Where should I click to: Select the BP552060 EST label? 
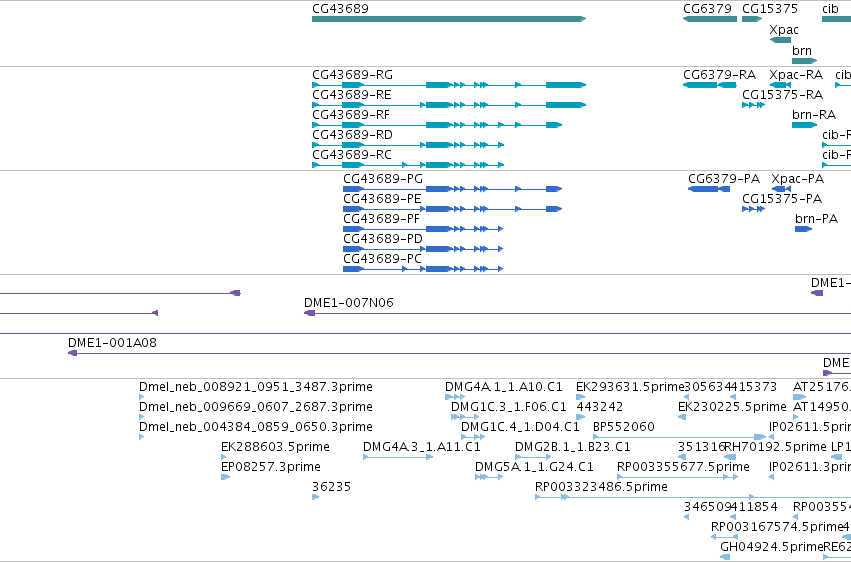624,427
